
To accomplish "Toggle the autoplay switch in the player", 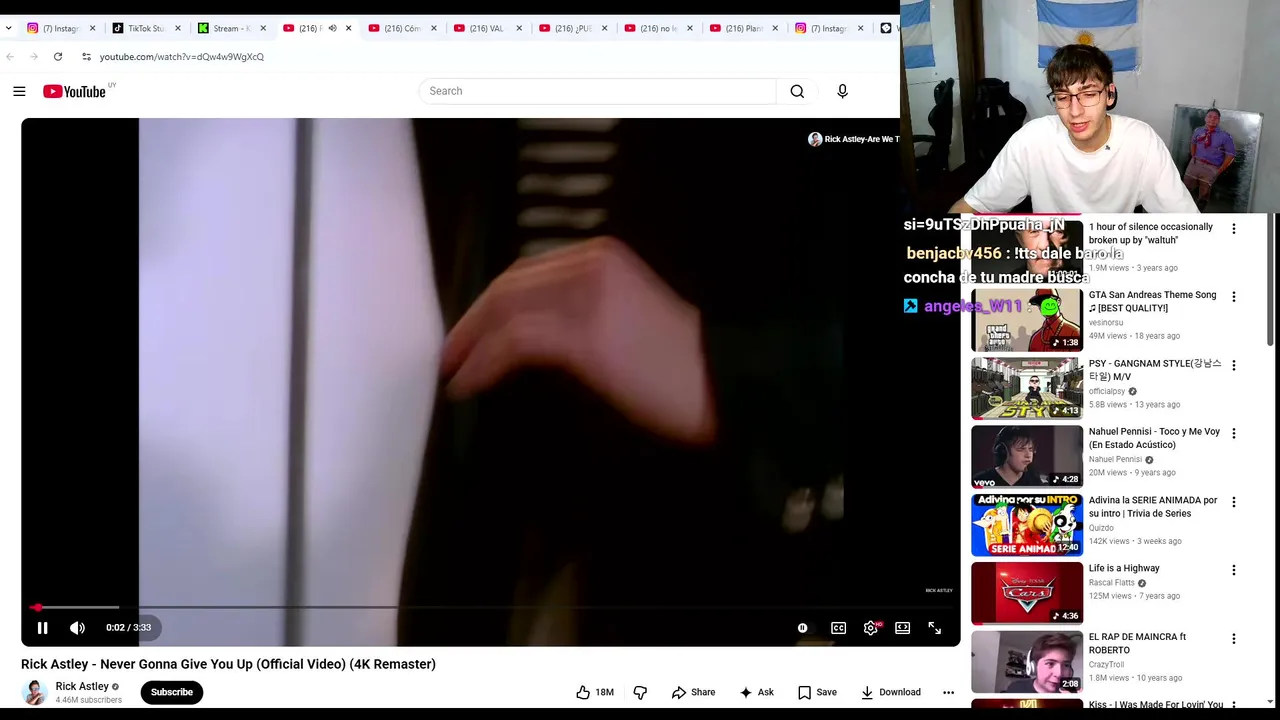I will (802, 628).
